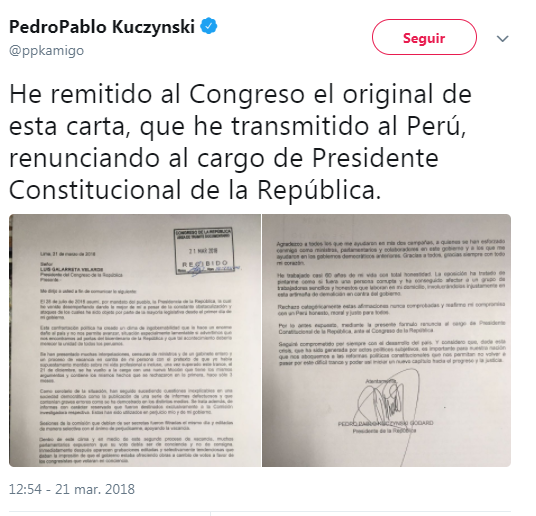This screenshot has height=516, width=536.
Task: Open PedroPablo Kuczynski profile name
Action: pyautogui.click(x=102, y=27)
